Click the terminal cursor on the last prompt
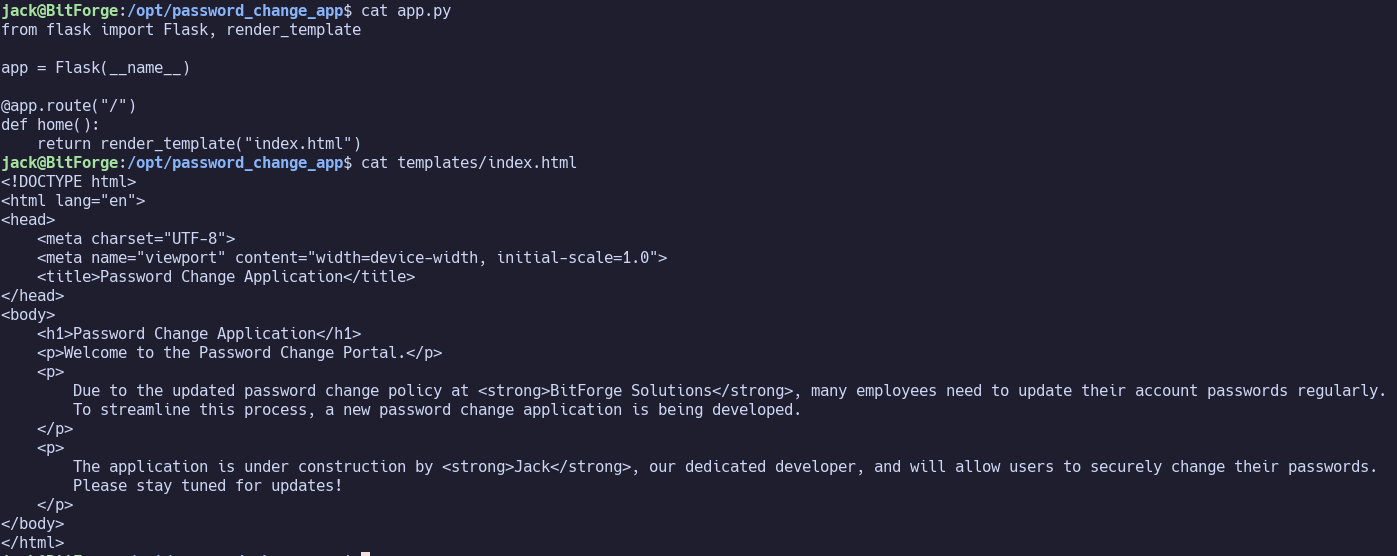Viewport: 1397px width, 556px height. coord(366,552)
